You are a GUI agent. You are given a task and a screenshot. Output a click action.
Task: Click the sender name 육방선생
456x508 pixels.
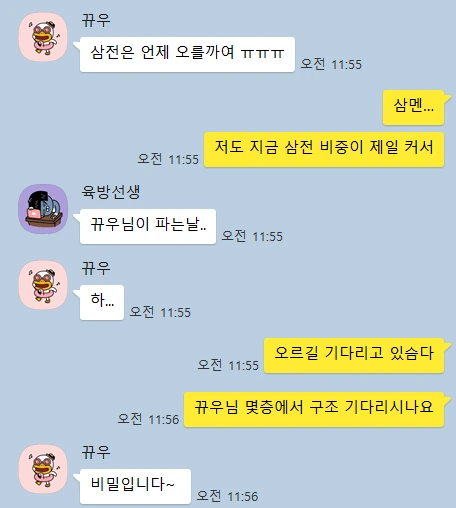click(111, 192)
